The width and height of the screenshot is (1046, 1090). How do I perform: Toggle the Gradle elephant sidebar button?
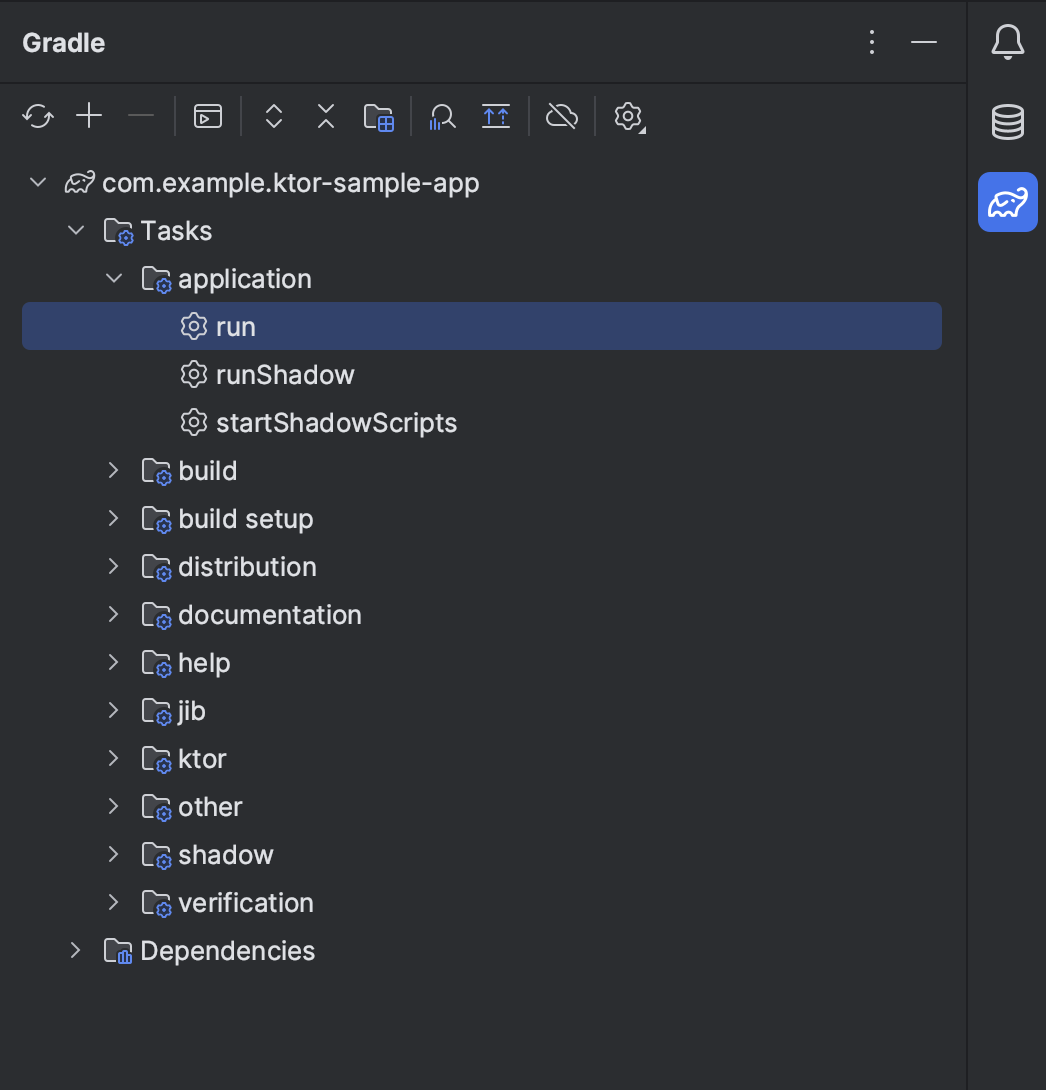[1007, 202]
